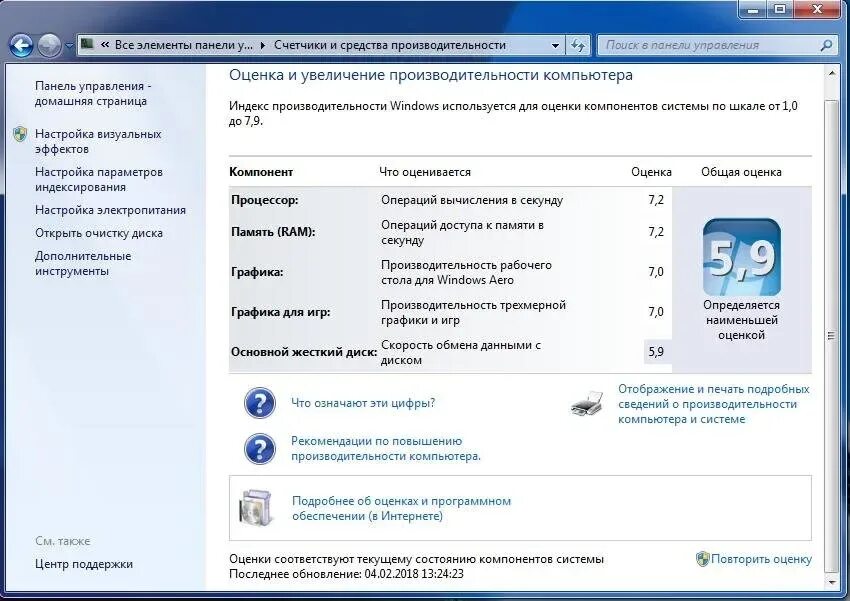Click the magnifier search icon
This screenshot has width=850, height=601.
[x=826, y=46]
